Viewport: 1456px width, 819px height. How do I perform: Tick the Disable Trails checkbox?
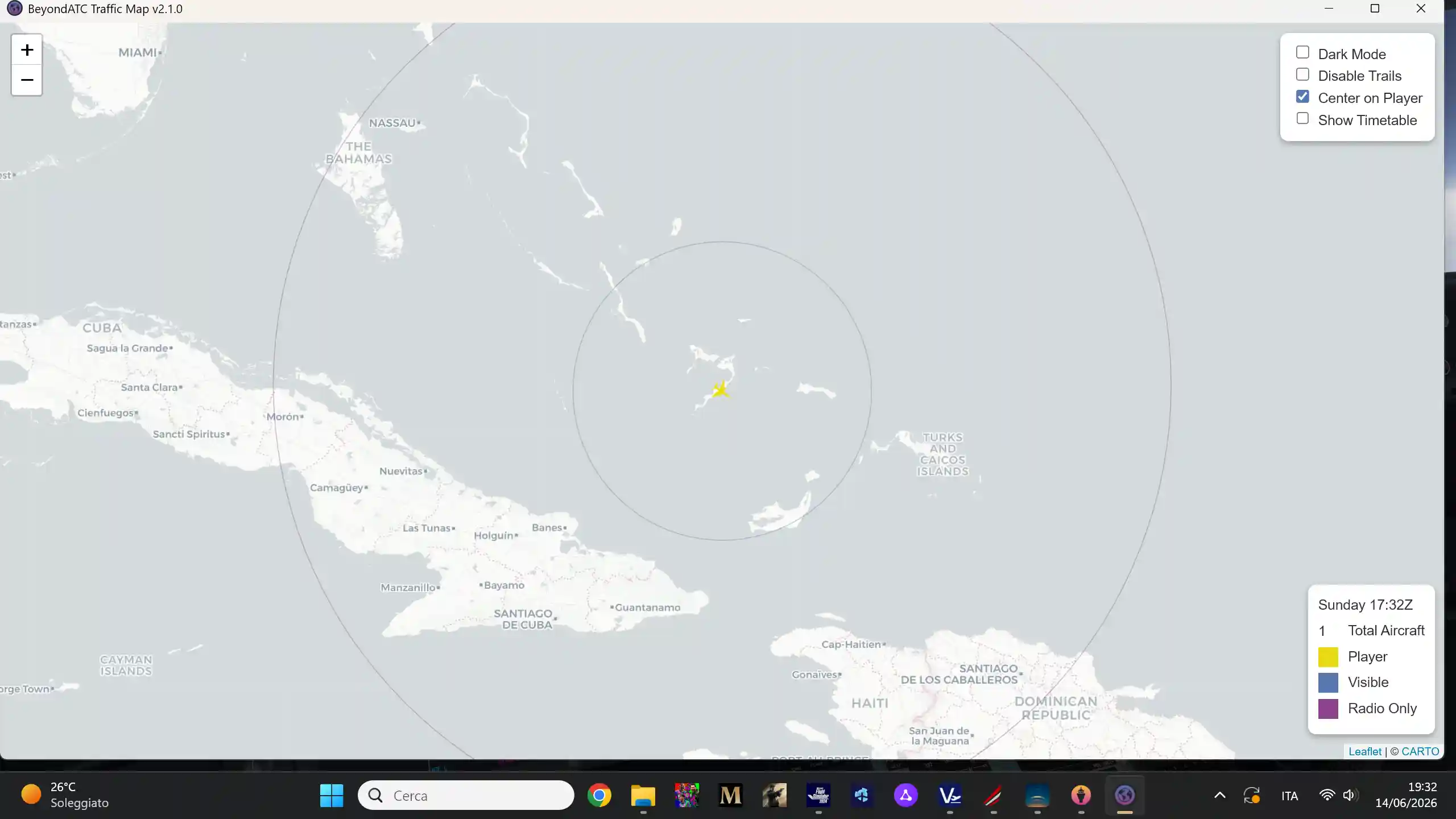coord(1302,75)
